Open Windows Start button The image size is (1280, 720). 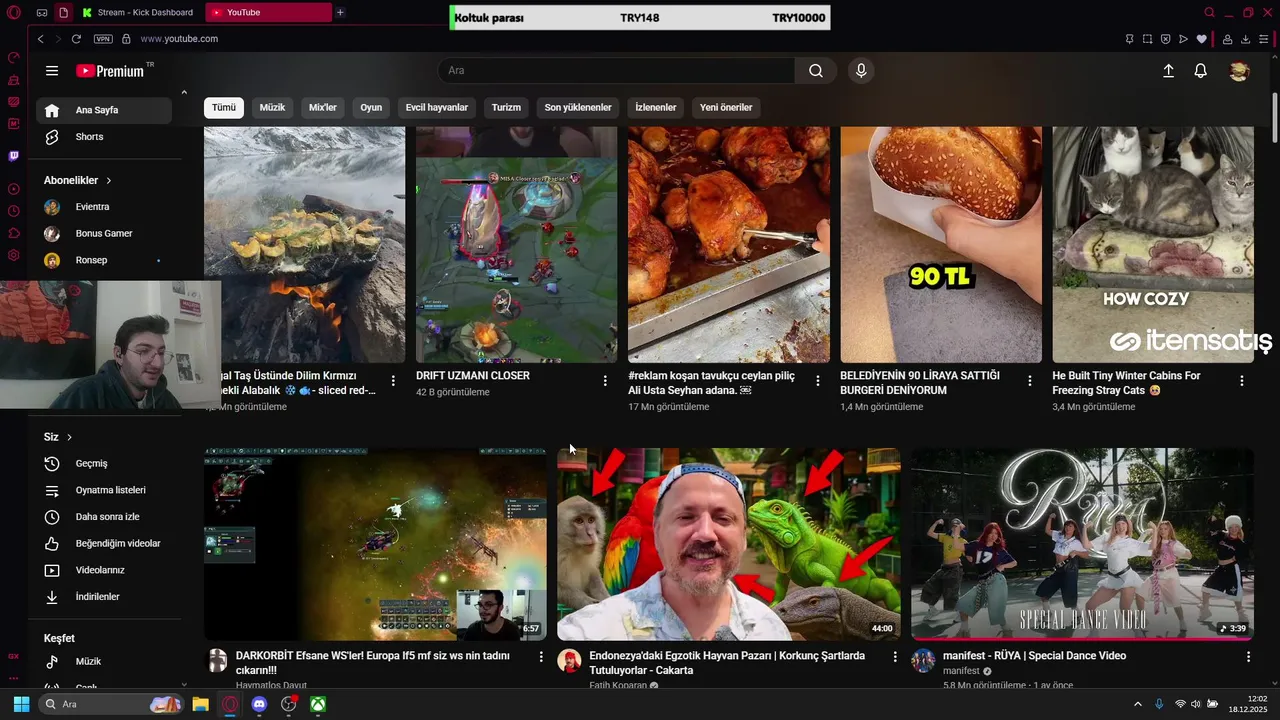tap(21, 704)
